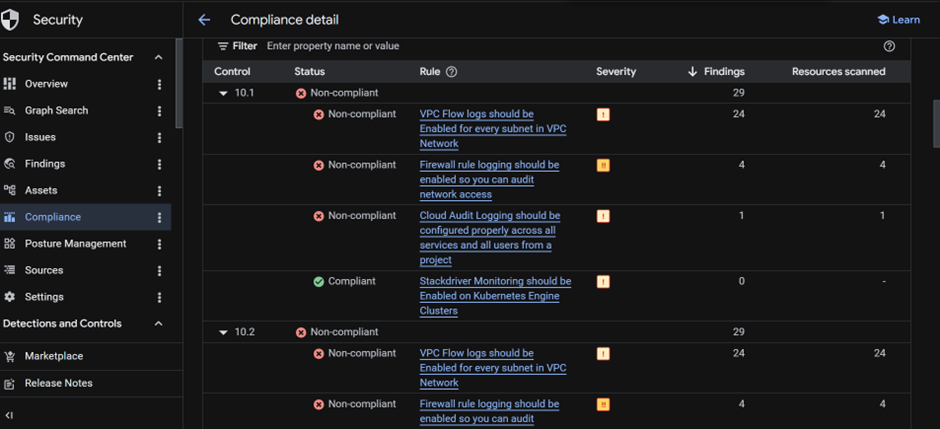This screenshot has width=940, height=429.
Task: Open more options for Assets
Action: click(x=159, y=191)
